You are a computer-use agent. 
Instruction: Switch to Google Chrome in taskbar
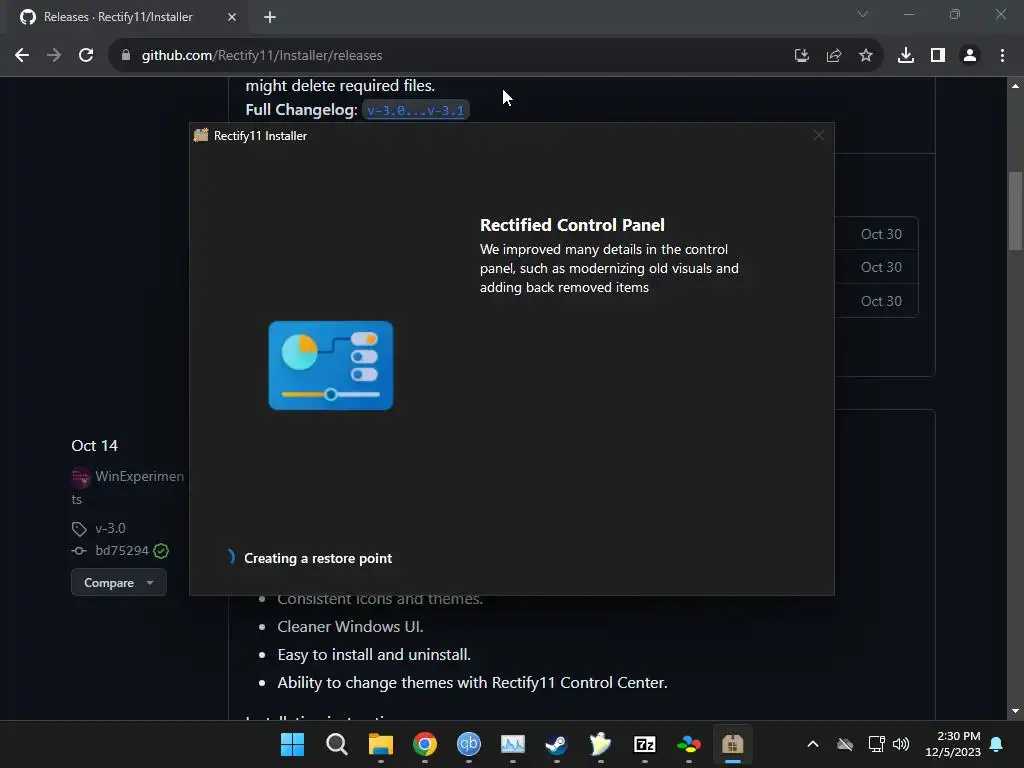pos(424,744)
